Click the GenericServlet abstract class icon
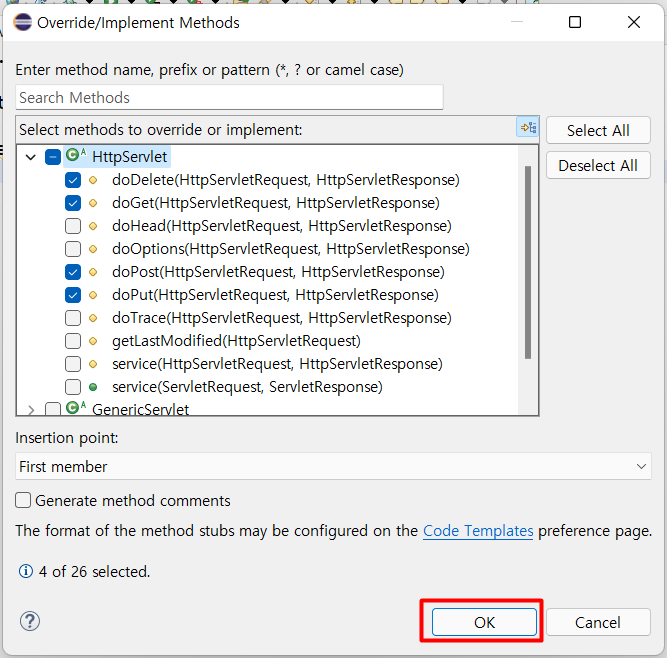667x658 pixels. click(x=76, y=407)
